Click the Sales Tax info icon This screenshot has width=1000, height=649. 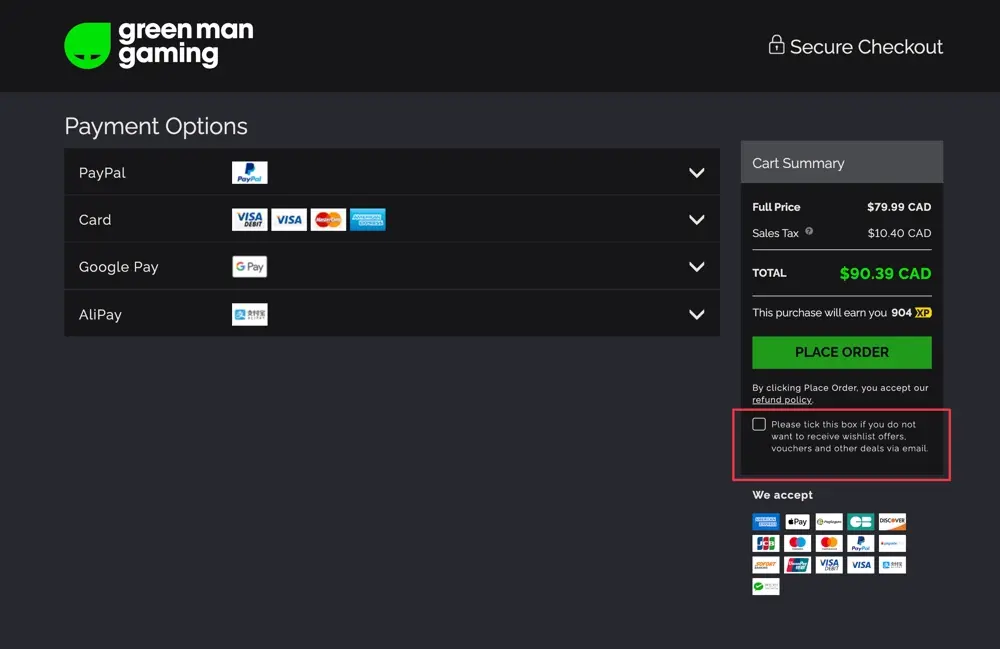(809, 232)
